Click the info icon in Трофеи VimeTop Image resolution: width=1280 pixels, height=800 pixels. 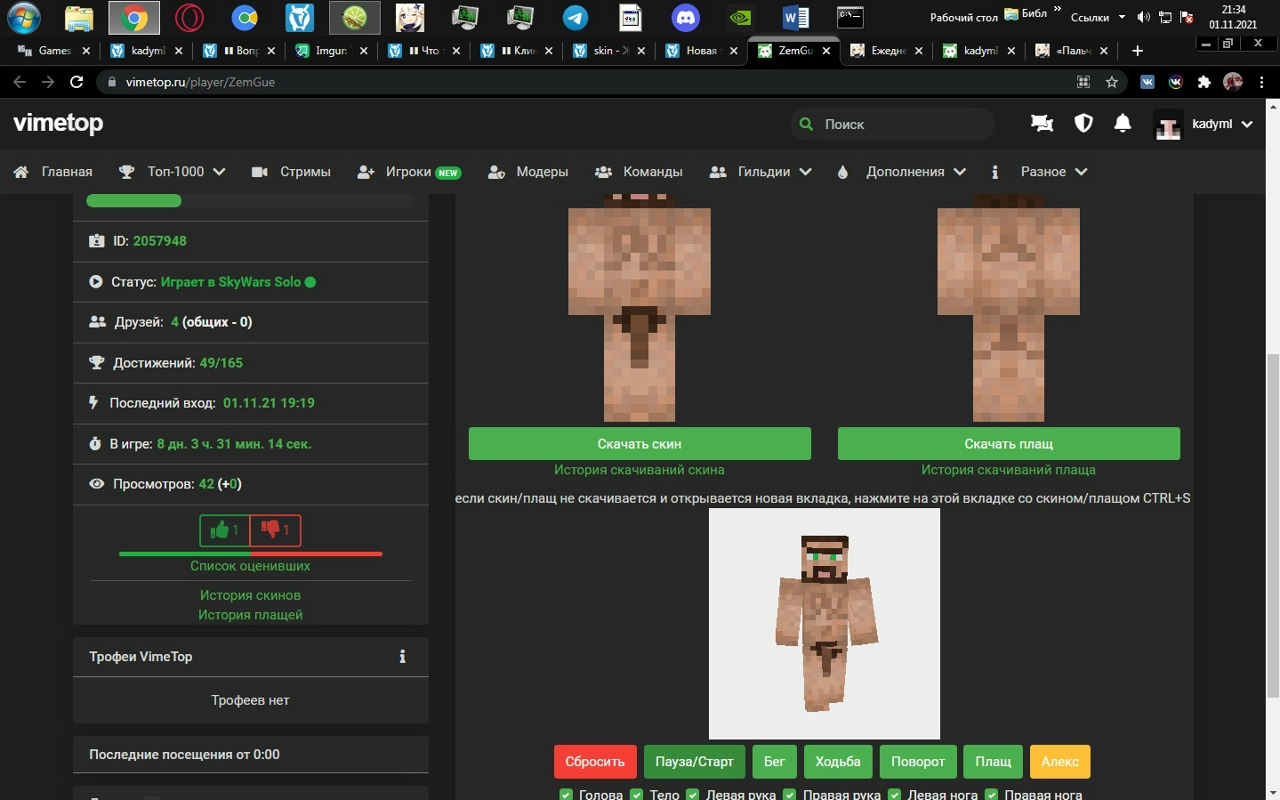tap(403, 657)
